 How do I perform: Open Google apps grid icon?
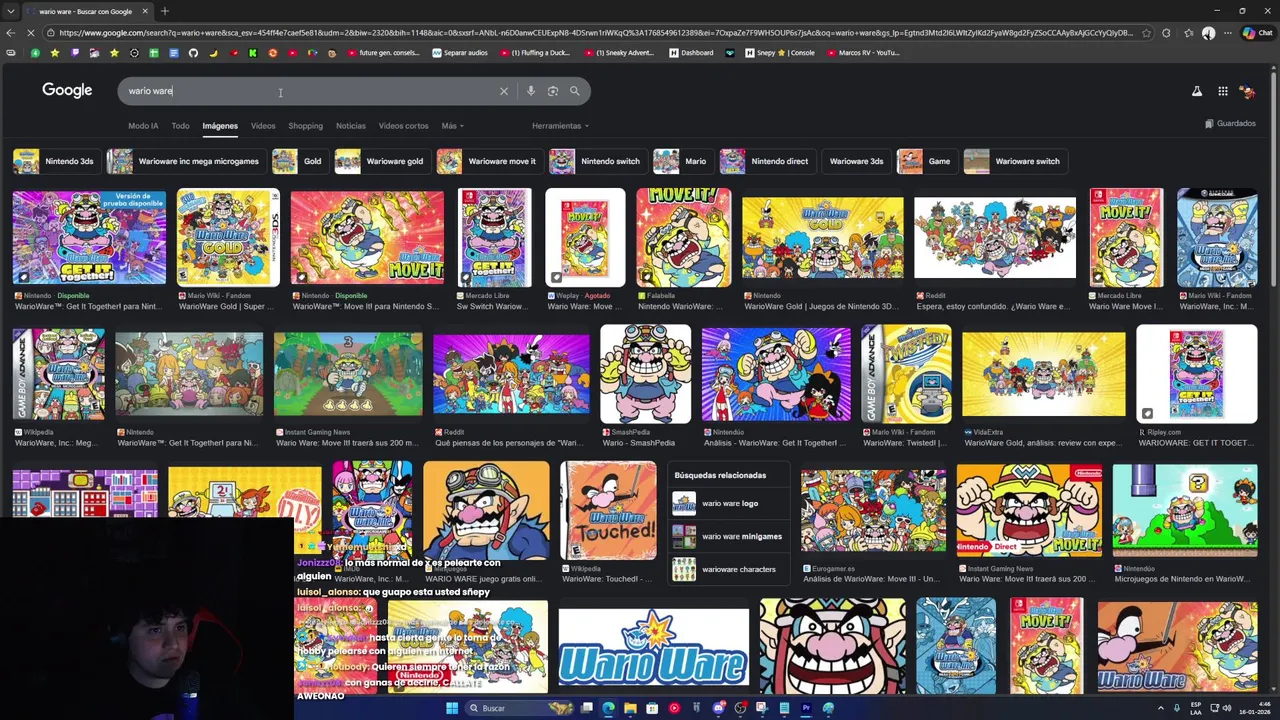click(x=1223, y=91)
